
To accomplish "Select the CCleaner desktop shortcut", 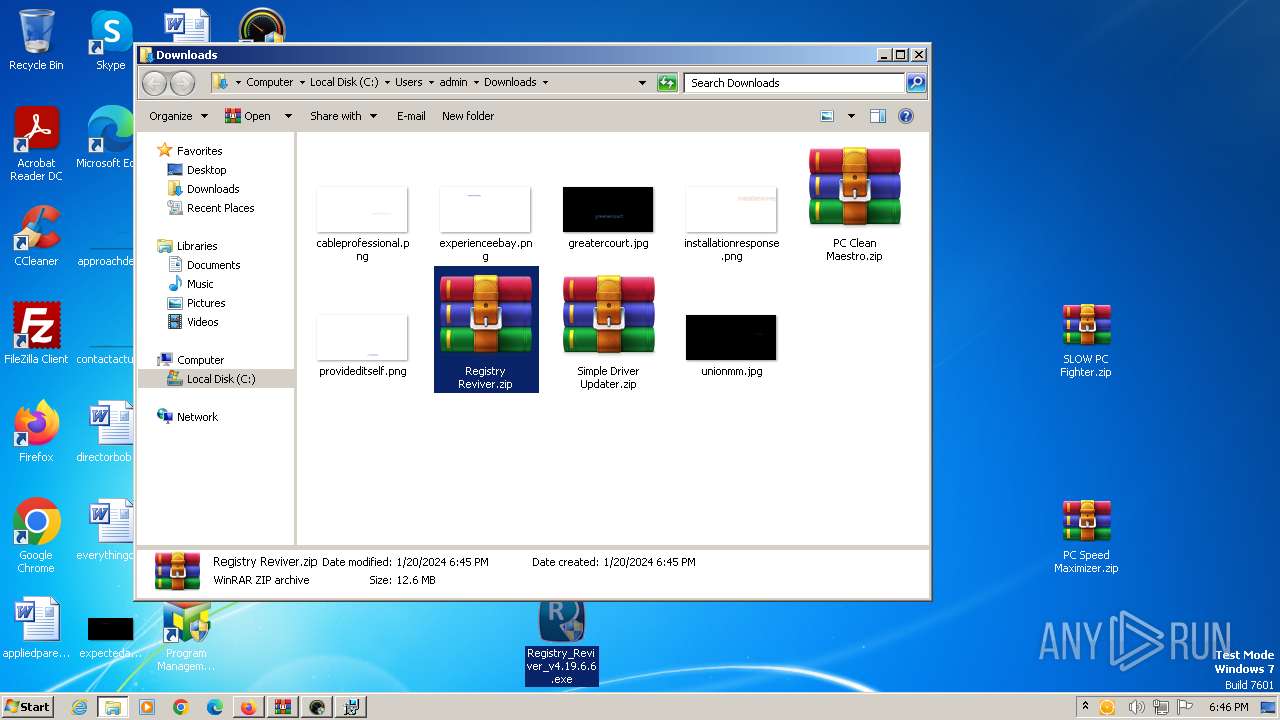I will click(36, 236).
